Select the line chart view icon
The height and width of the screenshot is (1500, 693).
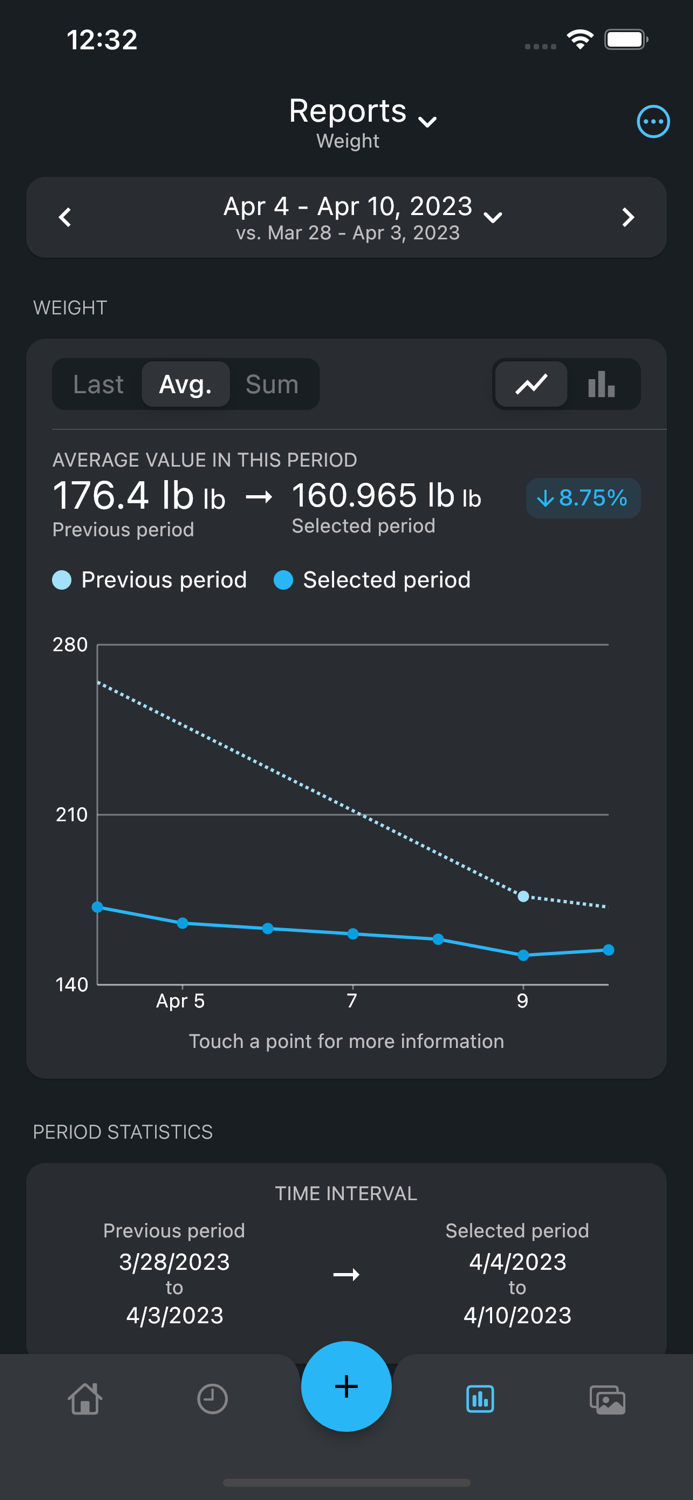[x=531, y=384]
